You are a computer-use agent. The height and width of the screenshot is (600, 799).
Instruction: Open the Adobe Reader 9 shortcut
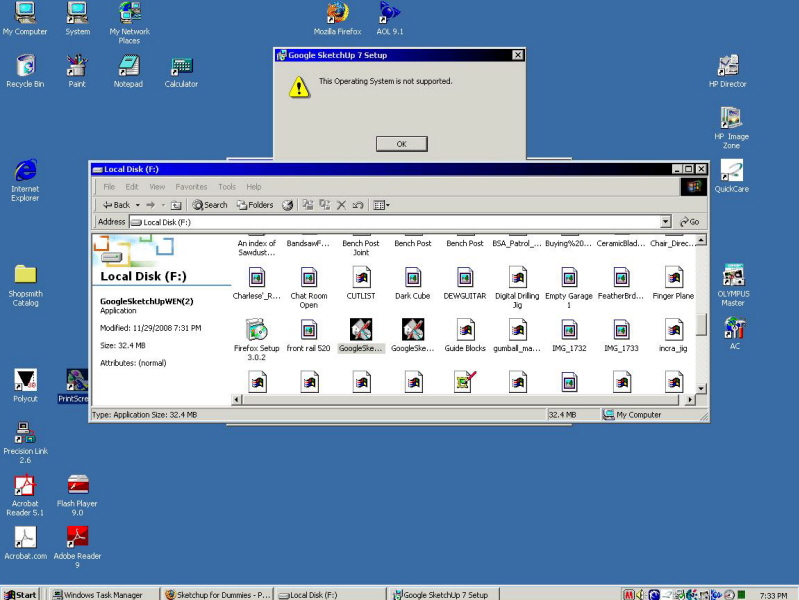77,547
